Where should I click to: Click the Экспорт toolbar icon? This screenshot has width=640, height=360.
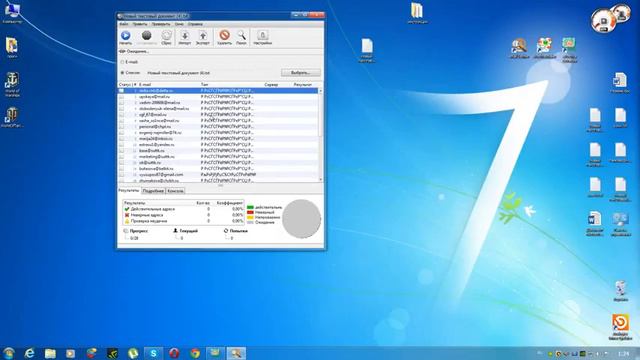pos(202,37)
